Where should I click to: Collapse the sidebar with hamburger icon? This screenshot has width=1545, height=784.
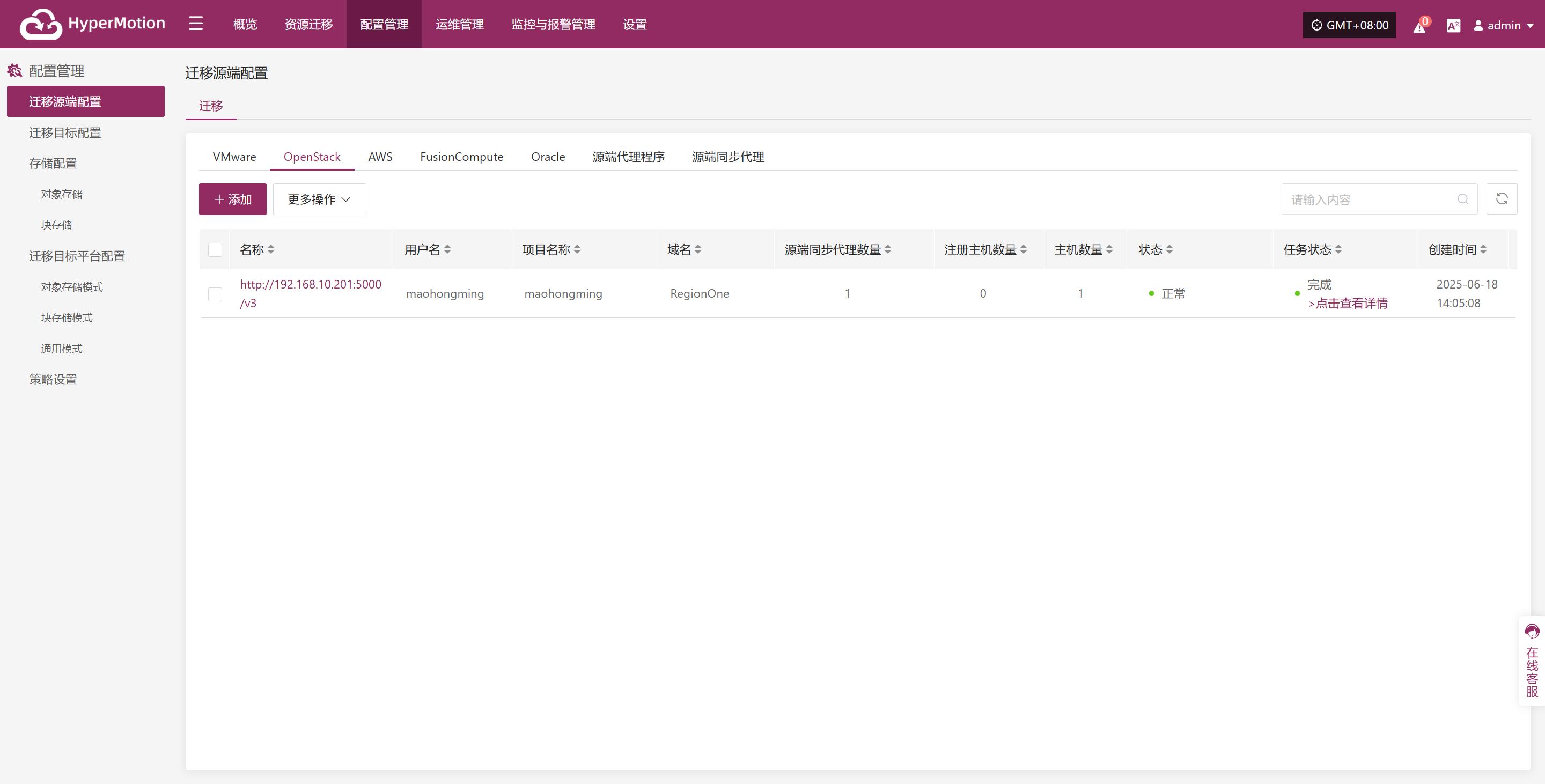coord(195,24)
